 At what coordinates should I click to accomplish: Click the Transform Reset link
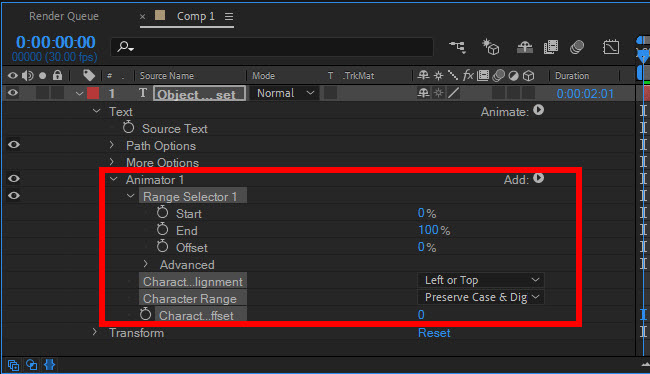(x=434, y=333)
